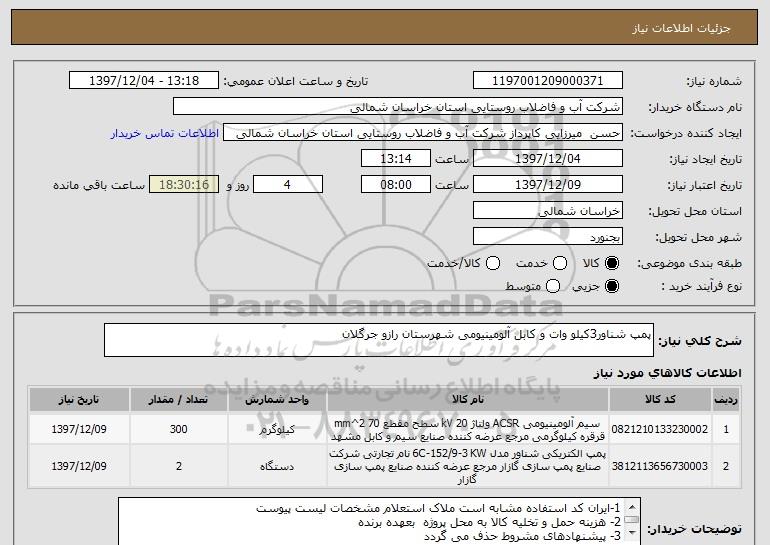770x545 pixels.
Task: Click the submersible electric pump item name
Action: click(468, 466)
